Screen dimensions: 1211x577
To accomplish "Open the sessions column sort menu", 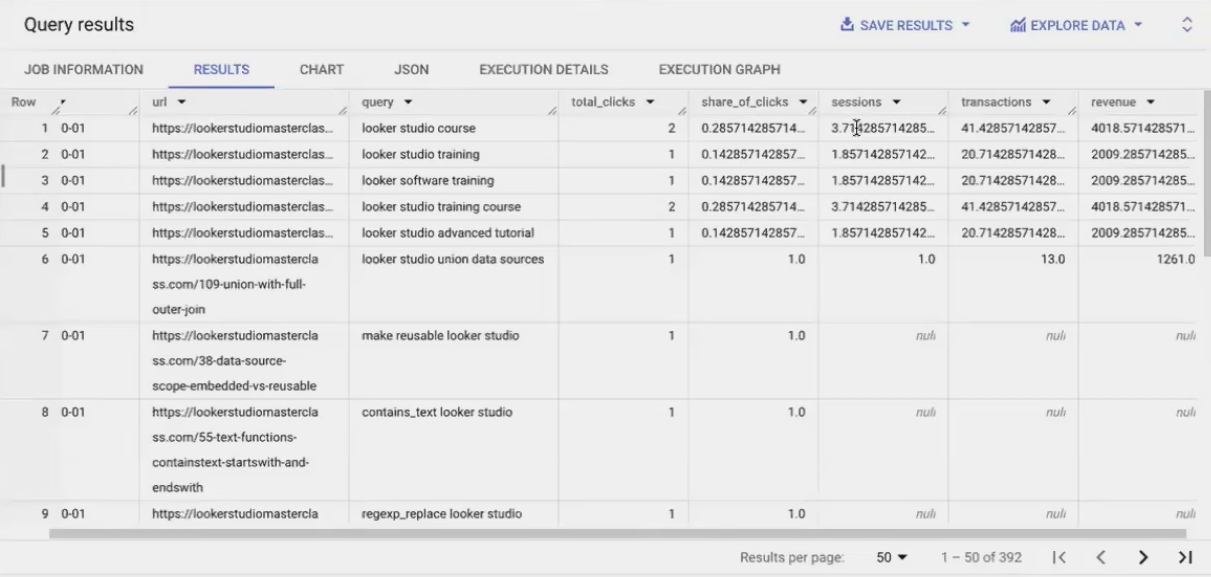I will coord(896,102).
